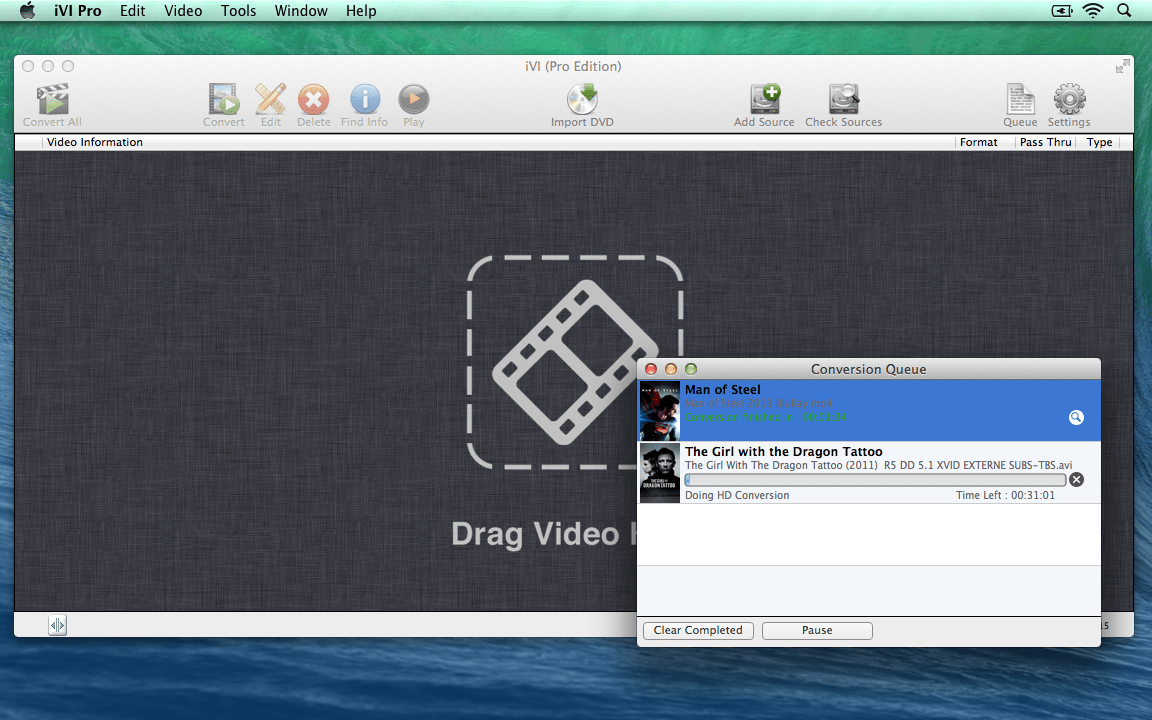Click the Dragon Tattoo conversion progress bar
The image size is (1152, 720).
pos(875,480)
